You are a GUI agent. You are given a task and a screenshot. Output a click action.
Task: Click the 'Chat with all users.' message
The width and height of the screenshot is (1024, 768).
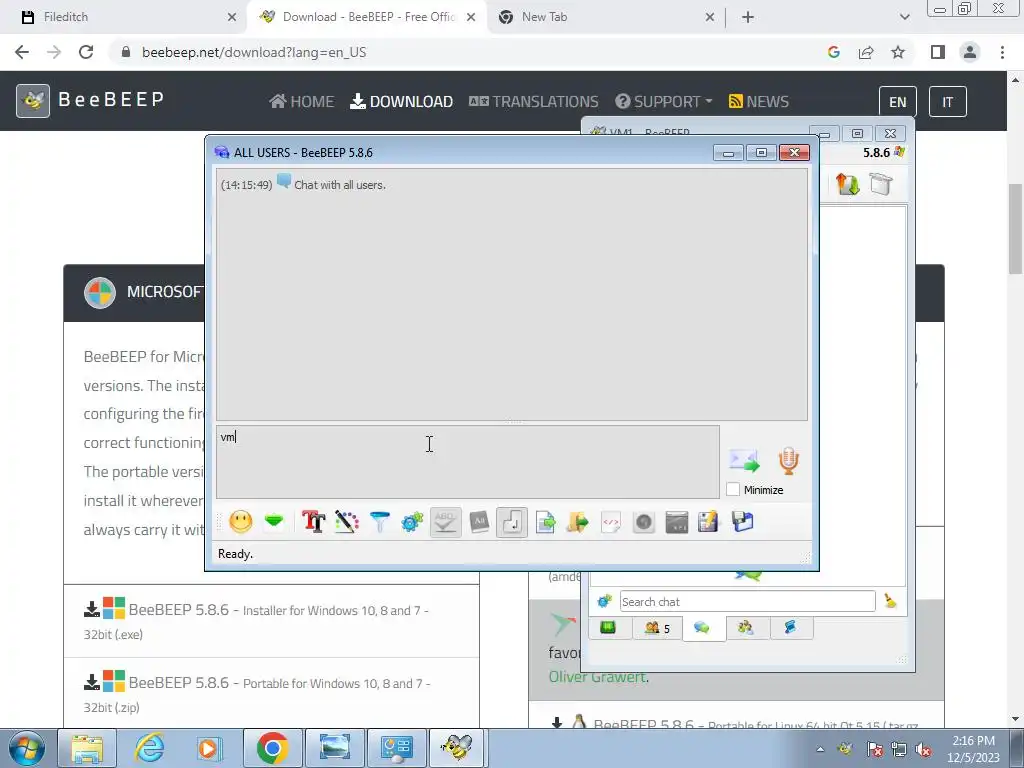coord(340,185)
